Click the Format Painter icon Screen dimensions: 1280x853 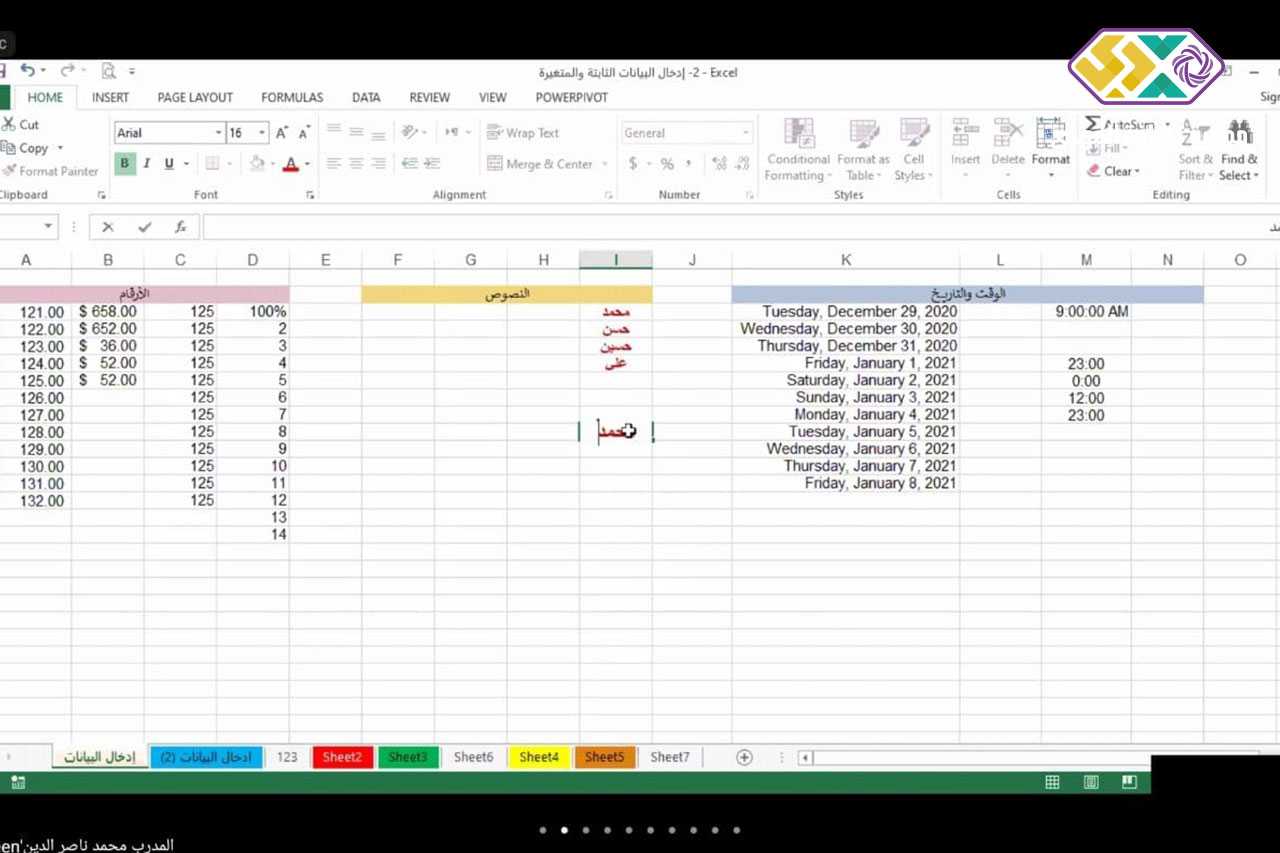point(10,171)
